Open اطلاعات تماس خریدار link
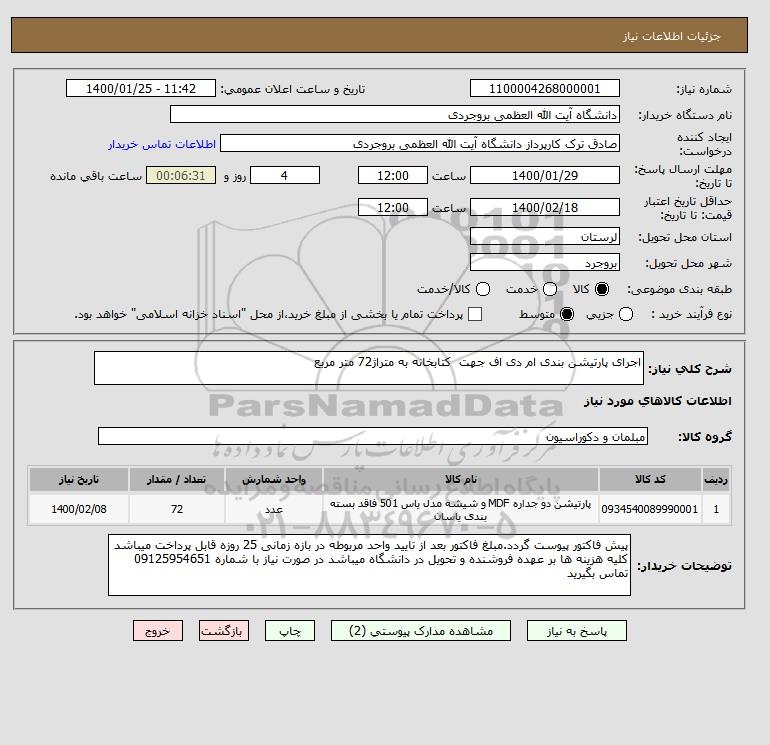Viewport: 770px width, 745px height. [162, 144]
